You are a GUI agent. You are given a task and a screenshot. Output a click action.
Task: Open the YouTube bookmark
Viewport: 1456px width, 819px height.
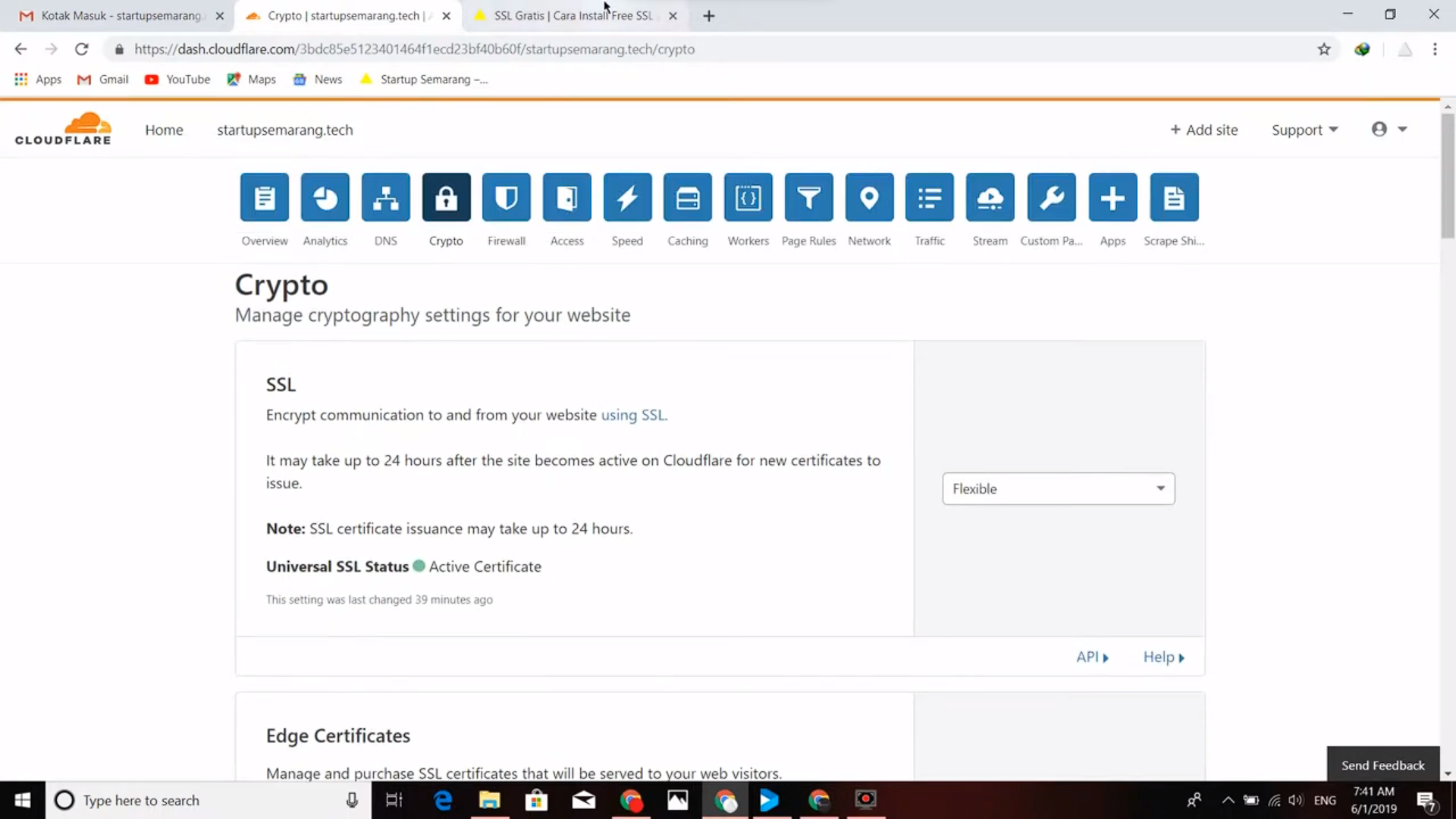(x=177, y=80)
